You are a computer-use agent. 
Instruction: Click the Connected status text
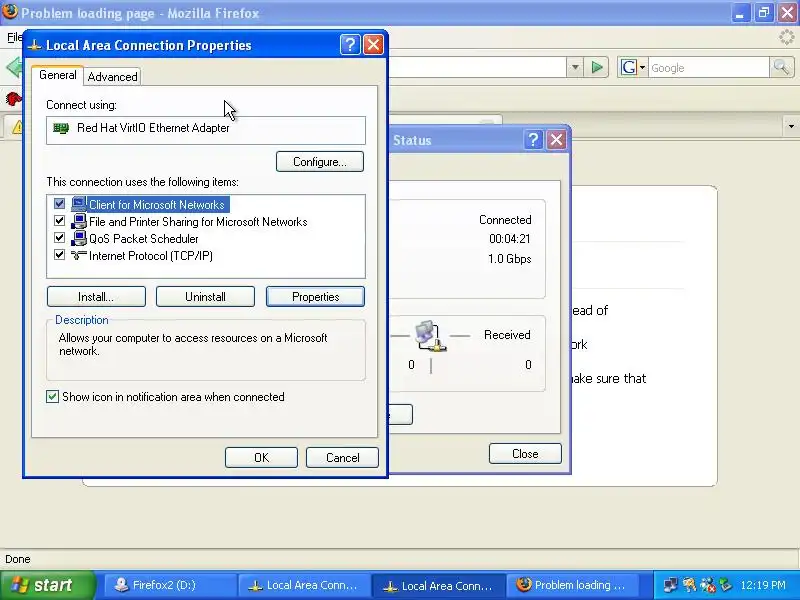(x=505, y=220)
